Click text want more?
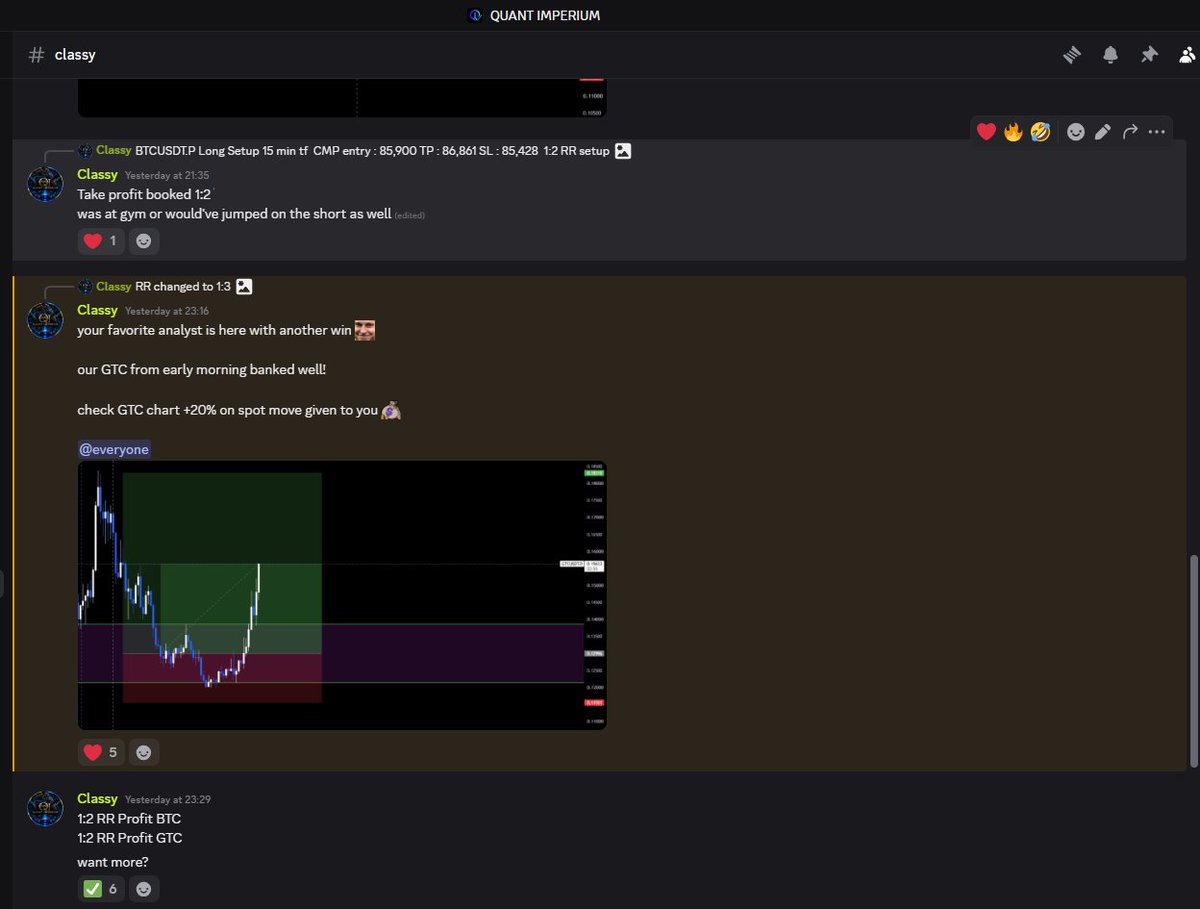This screenshot has width=1200, height=909. pos(112,861)
